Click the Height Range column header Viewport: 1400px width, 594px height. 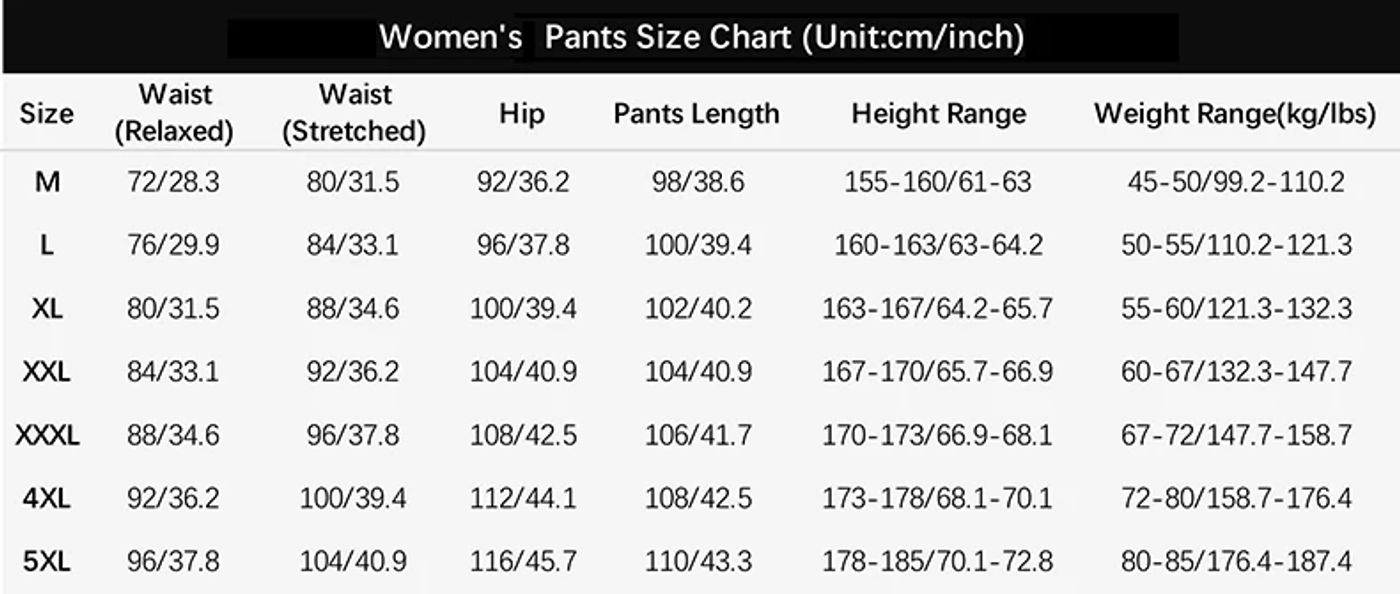pyautogui.click(x=938, y=113)
